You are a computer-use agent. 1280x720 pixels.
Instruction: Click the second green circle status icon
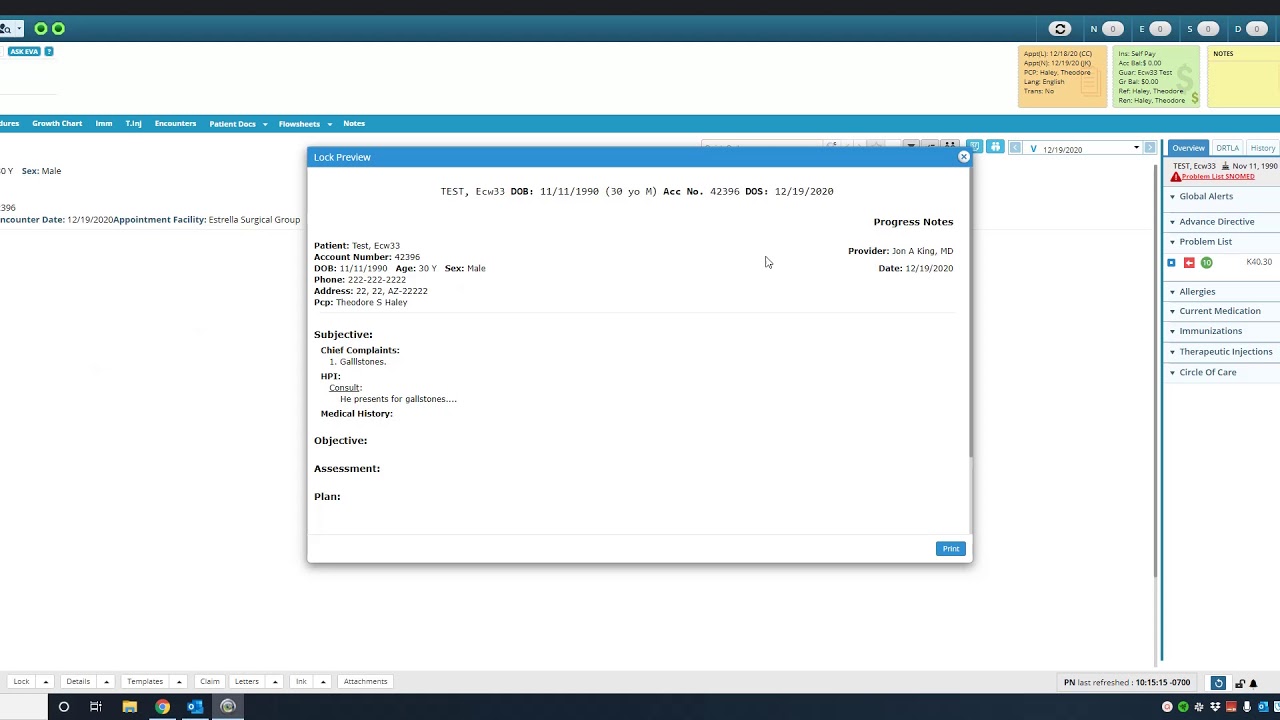pos(58,29)
